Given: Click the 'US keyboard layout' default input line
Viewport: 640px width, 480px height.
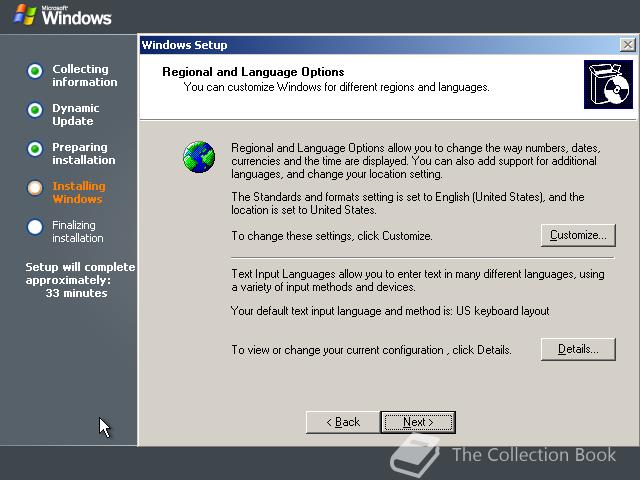Looking at the screenshot, I should click(390, 311).
